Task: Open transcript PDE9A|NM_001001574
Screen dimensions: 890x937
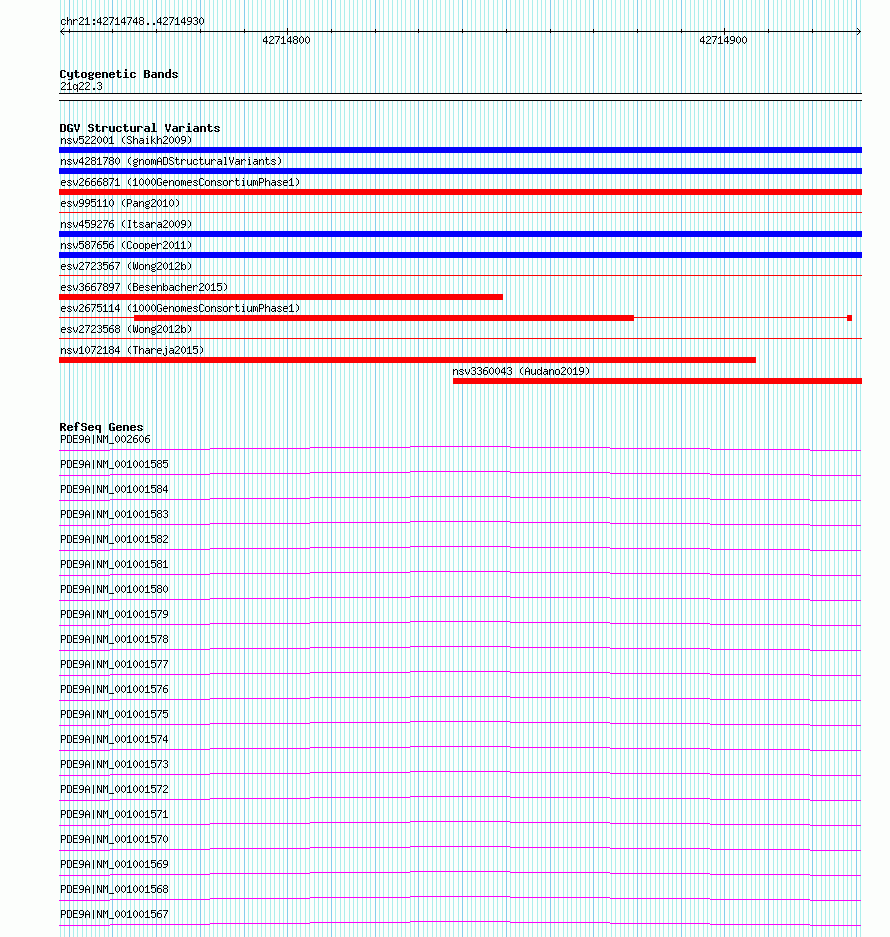Action: click(114, 740)
